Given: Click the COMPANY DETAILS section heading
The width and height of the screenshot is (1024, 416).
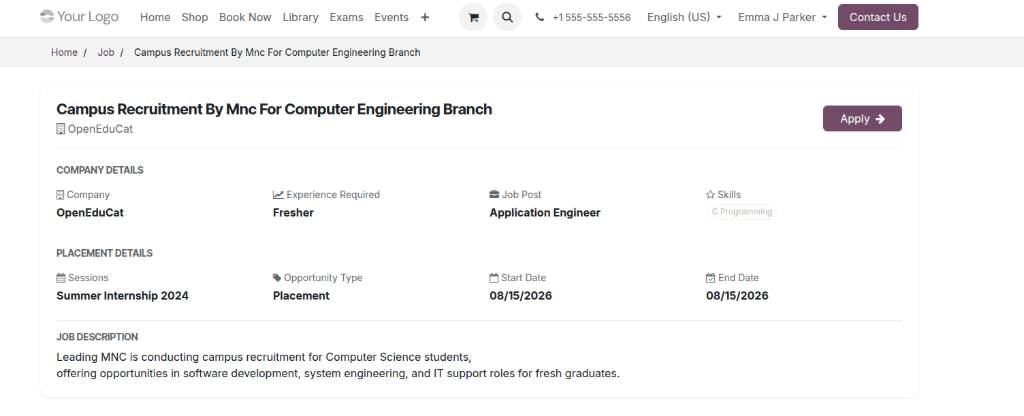Looking at the screenshot, I should pyautogui.click(x=100, y=170).
